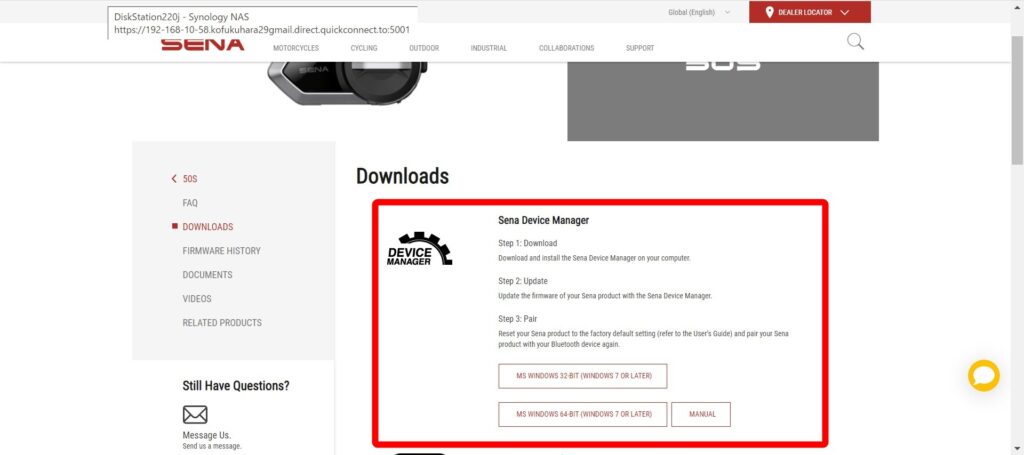The height and width of the screenshot is (455, 1024).
Task: Click the DiskStation220j Synology NAS tooltip
Action: coord(263,24)
